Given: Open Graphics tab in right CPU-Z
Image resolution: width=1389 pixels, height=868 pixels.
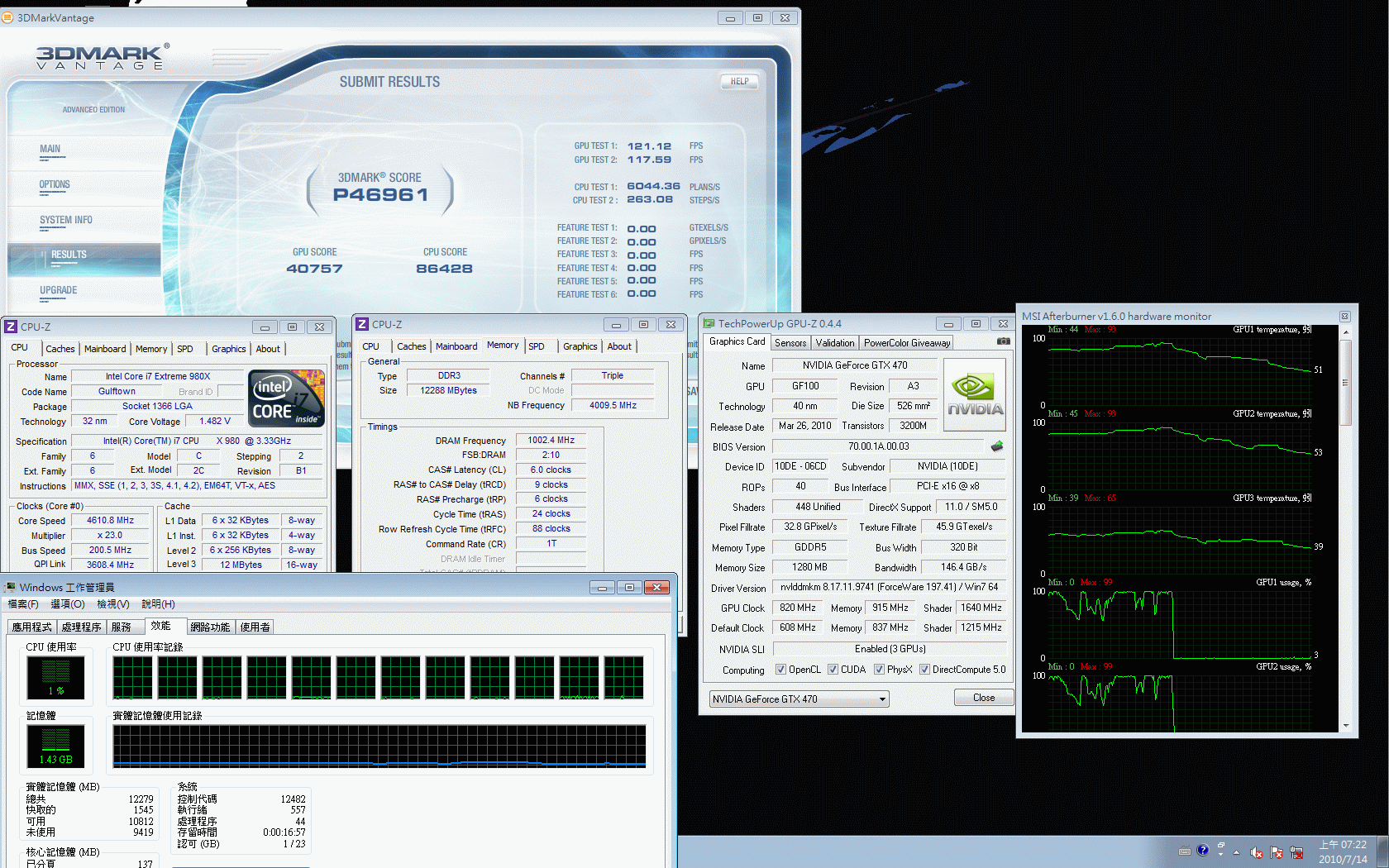Looking at the screenshot, I should (580, 346).
